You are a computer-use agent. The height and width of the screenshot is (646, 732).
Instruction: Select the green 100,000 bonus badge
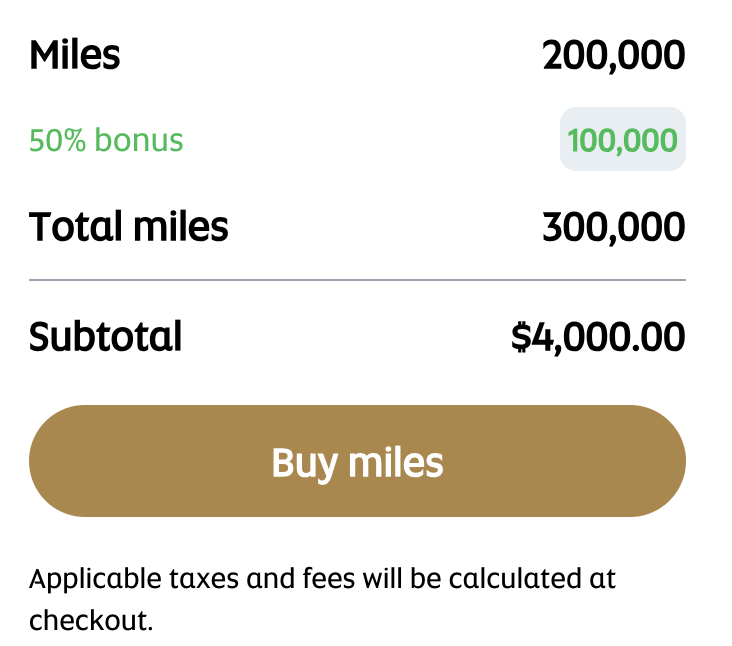coord(622,139)
